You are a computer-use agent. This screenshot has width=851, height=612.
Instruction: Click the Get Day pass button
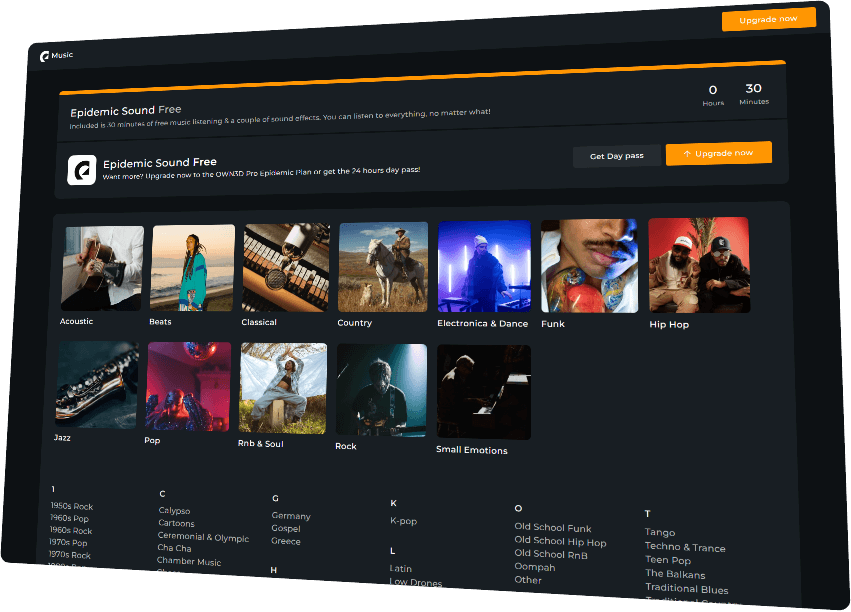click(x=617, y=156)
